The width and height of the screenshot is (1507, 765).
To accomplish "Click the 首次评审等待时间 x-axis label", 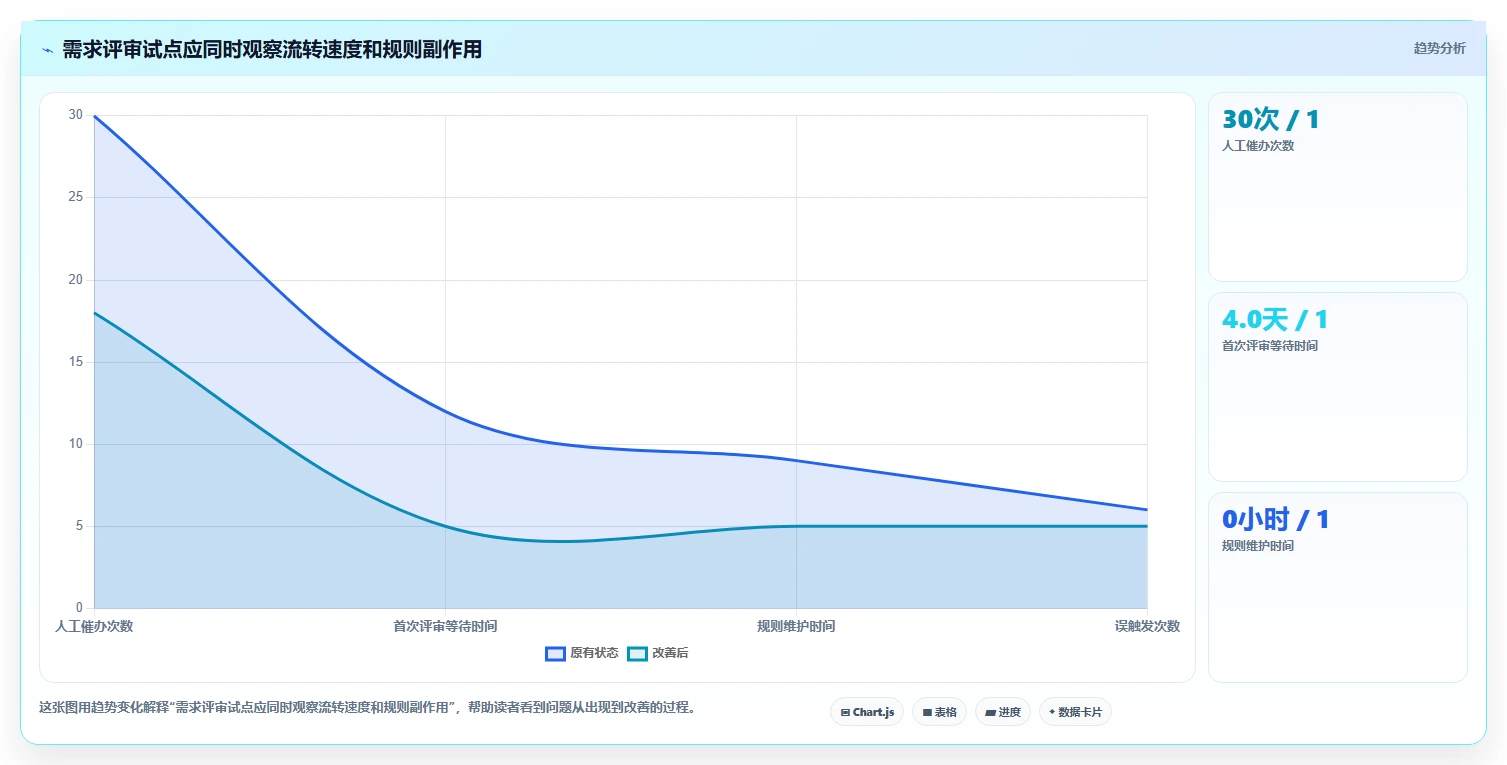I will 445,626.
